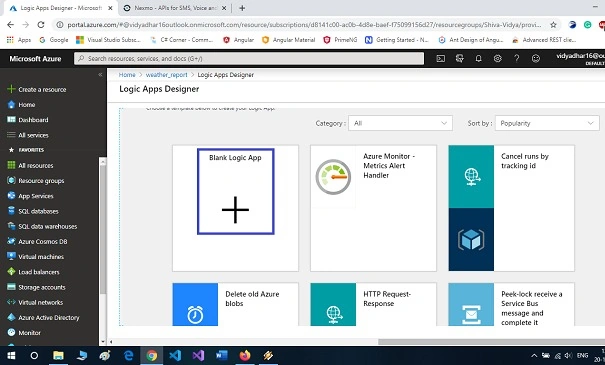Click the Virtual networks icon
This screenshot has width=605, height=365.
(x=11, y=302)
